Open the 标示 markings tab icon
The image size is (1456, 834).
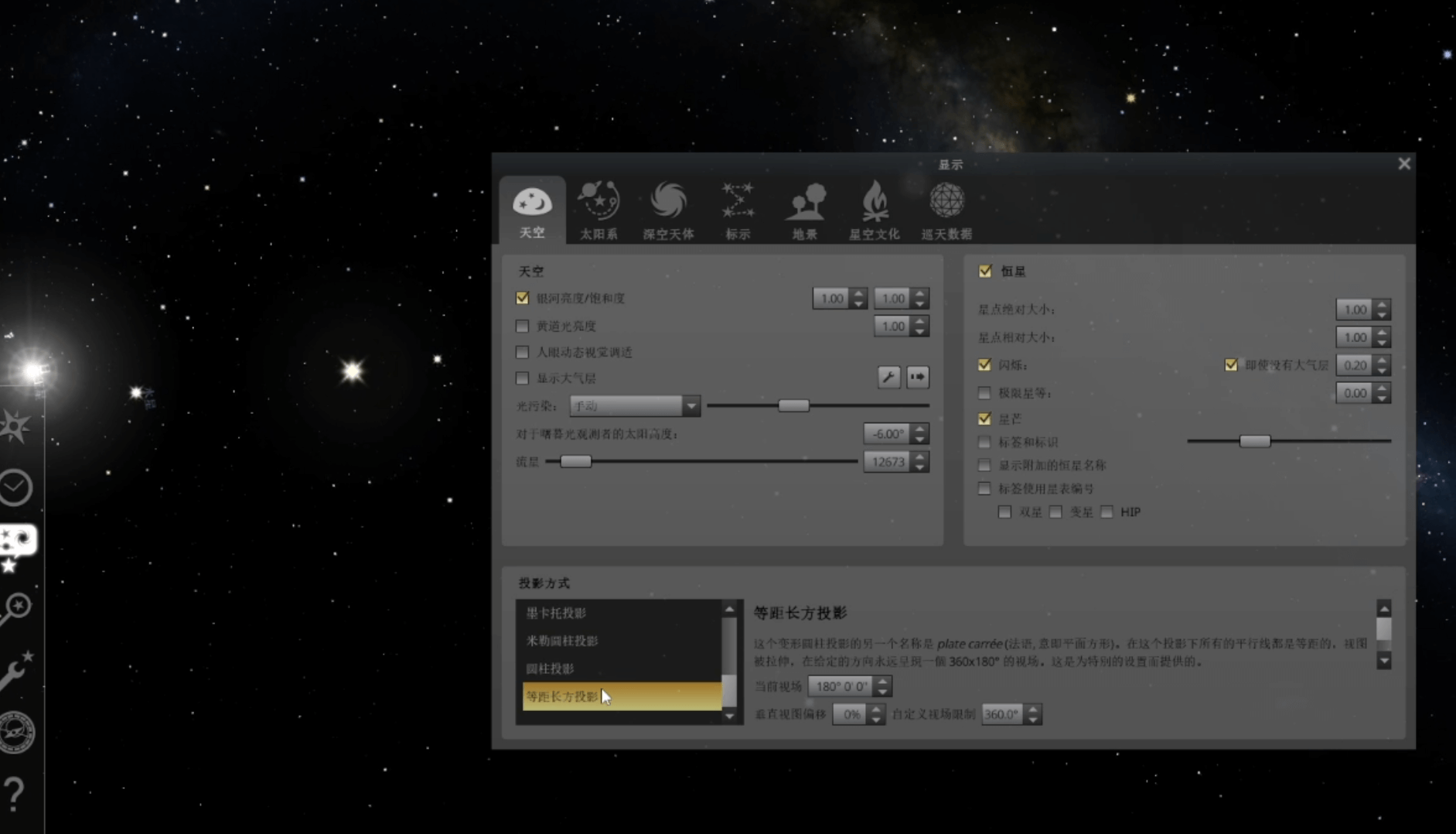click(x=737, y=210)
